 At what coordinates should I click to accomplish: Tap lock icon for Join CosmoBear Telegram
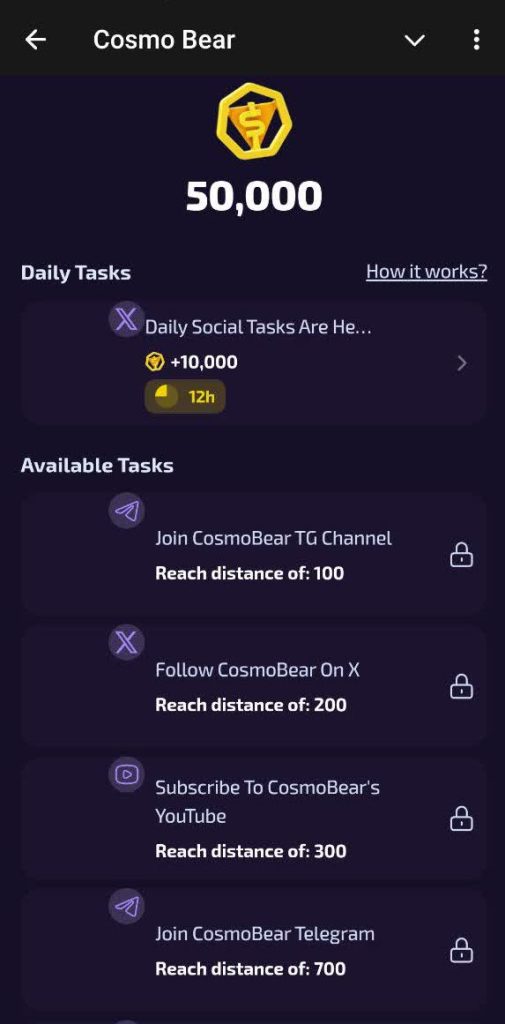tap(462, 950)
